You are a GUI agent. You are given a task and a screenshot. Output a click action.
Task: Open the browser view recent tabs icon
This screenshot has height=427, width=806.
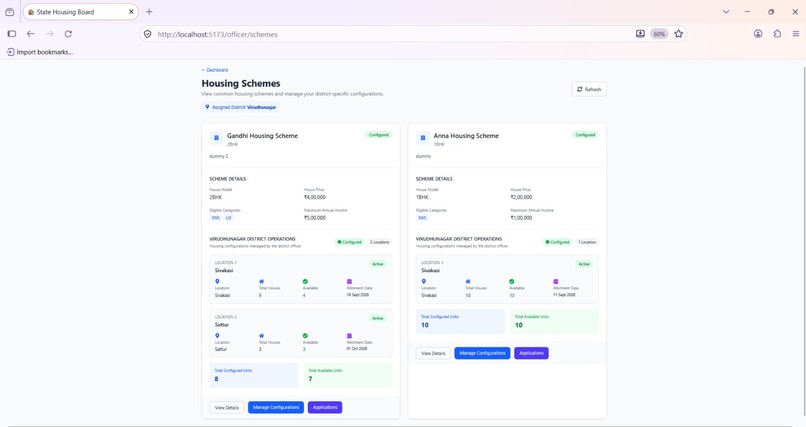(9, 12)
